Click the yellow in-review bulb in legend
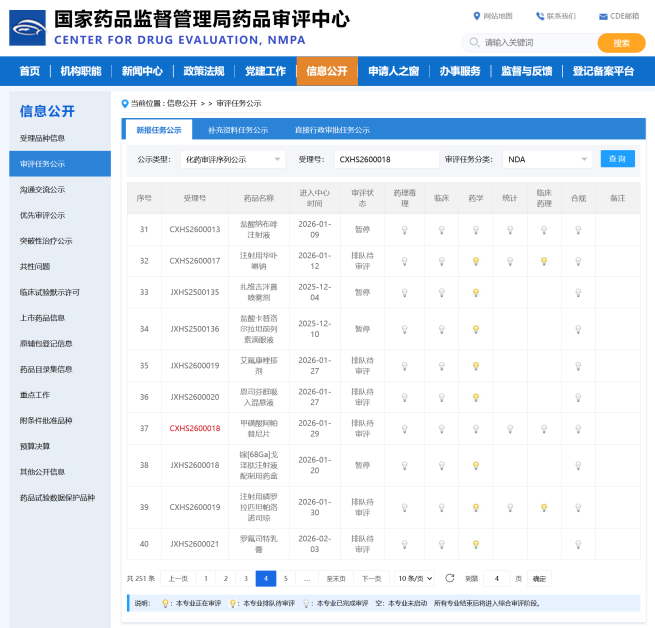Screen dimensions: 655x628 165,603
